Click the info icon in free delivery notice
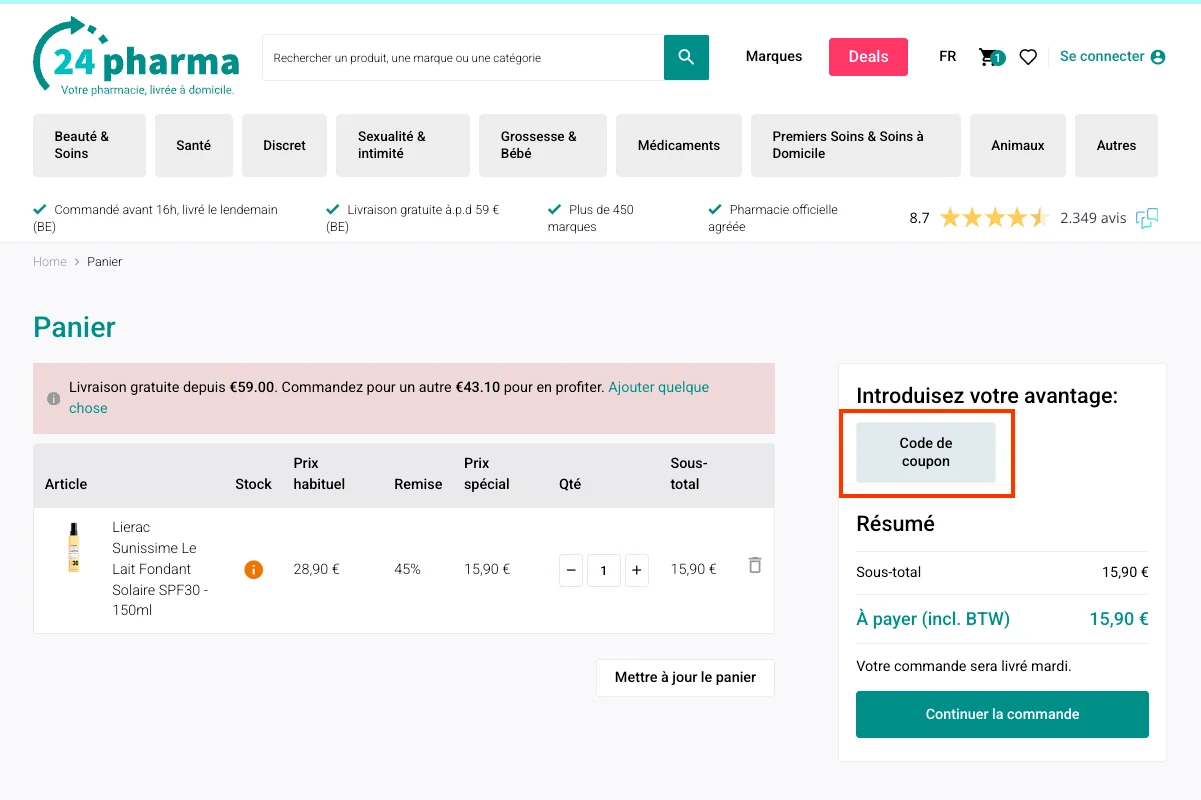1201x800 pixels. tap(54, 398)
